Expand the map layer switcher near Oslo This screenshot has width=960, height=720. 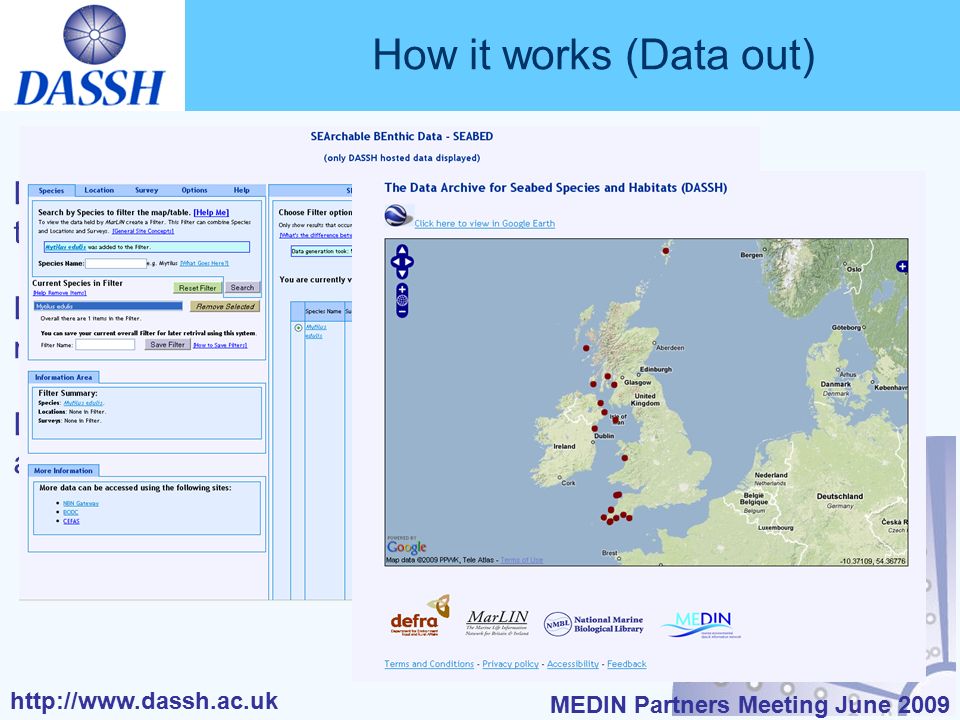pyautogui.click(x=902, y=266)
